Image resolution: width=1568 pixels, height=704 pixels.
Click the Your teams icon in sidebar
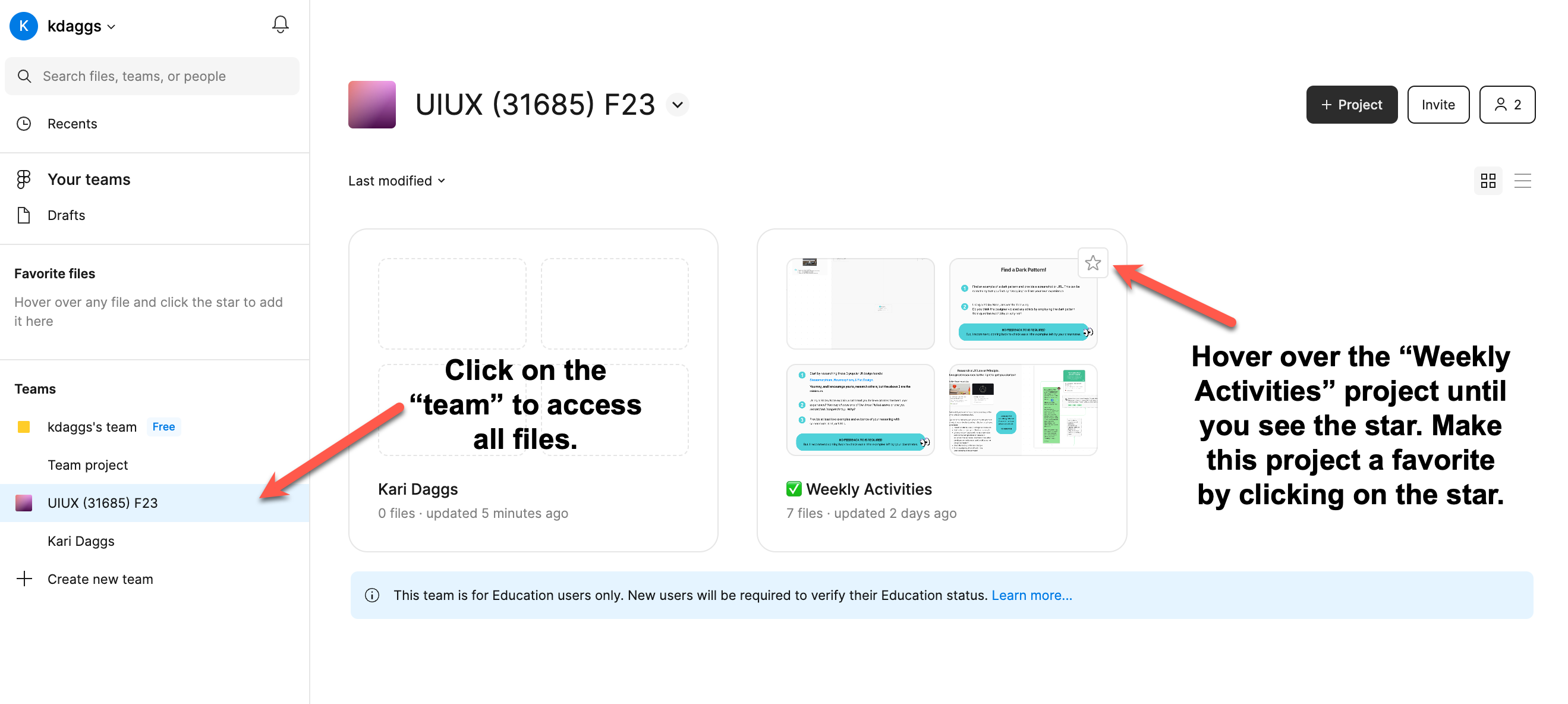click(x=24, y=179)
